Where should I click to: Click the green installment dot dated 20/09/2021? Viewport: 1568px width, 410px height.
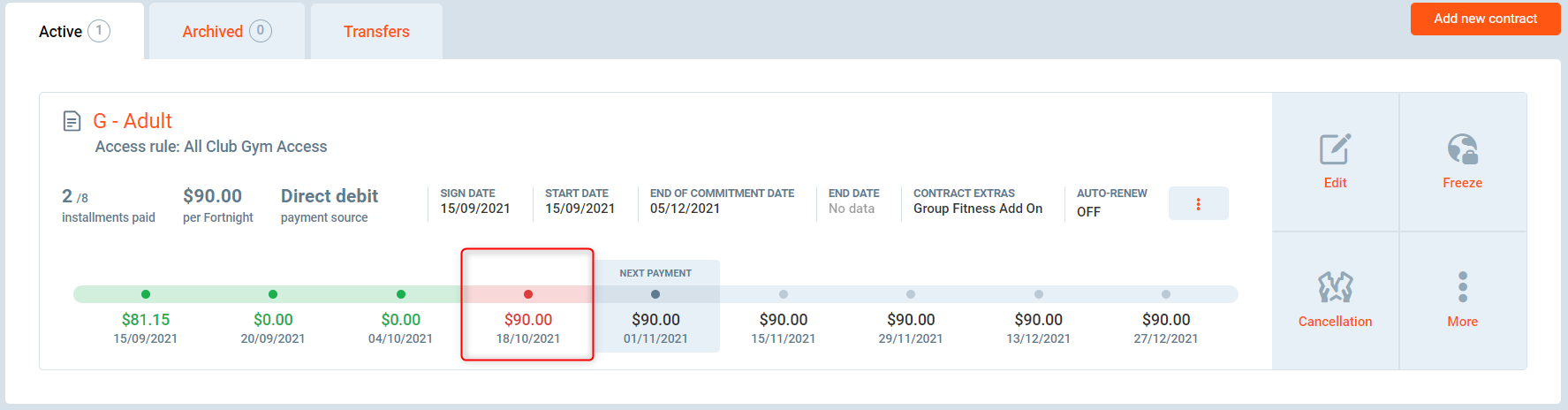coord(273,294)
